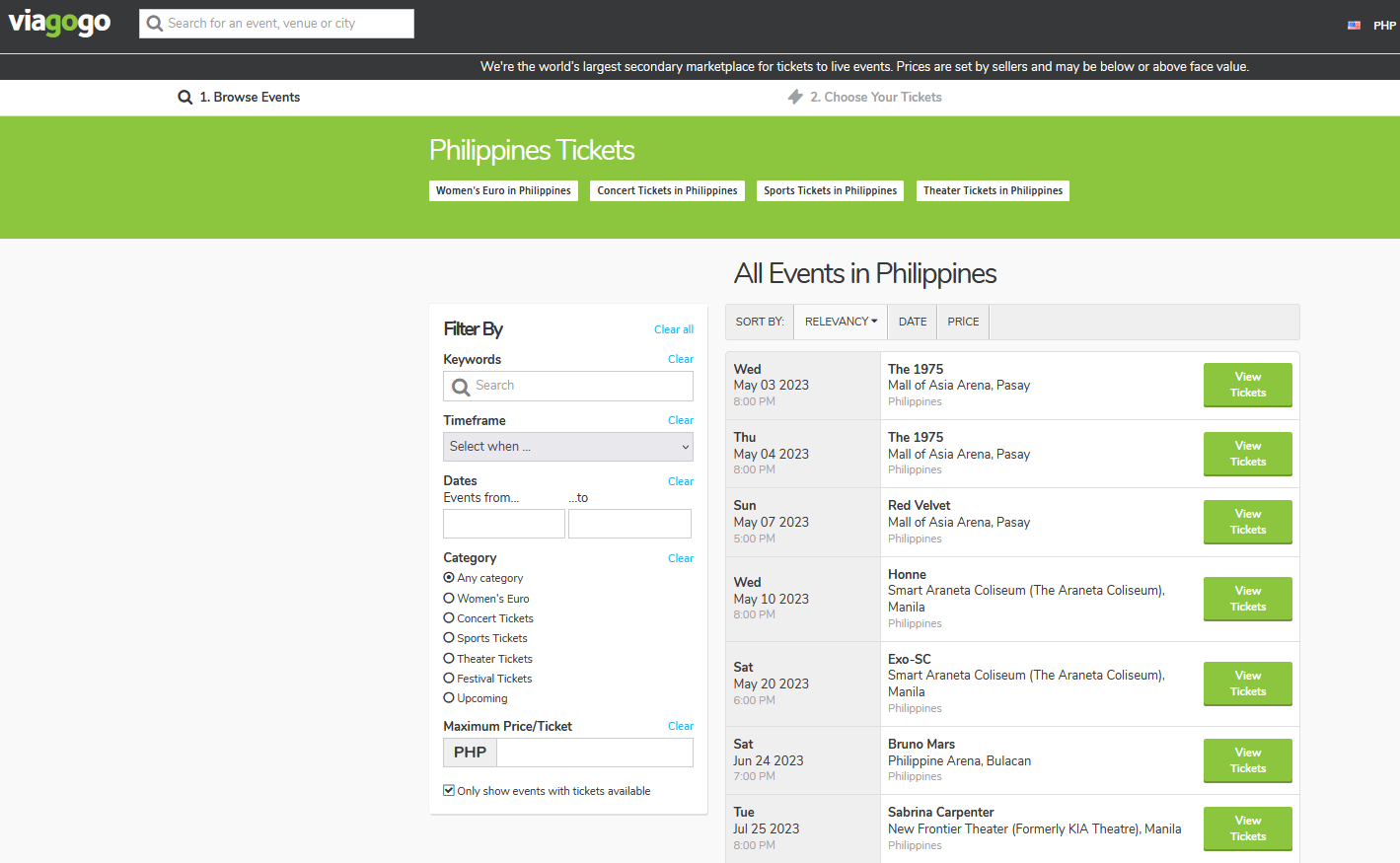Screen dimensions: 1400x863
Task: View tickets for Bruno Mars
Action: tap(1247, 760)
